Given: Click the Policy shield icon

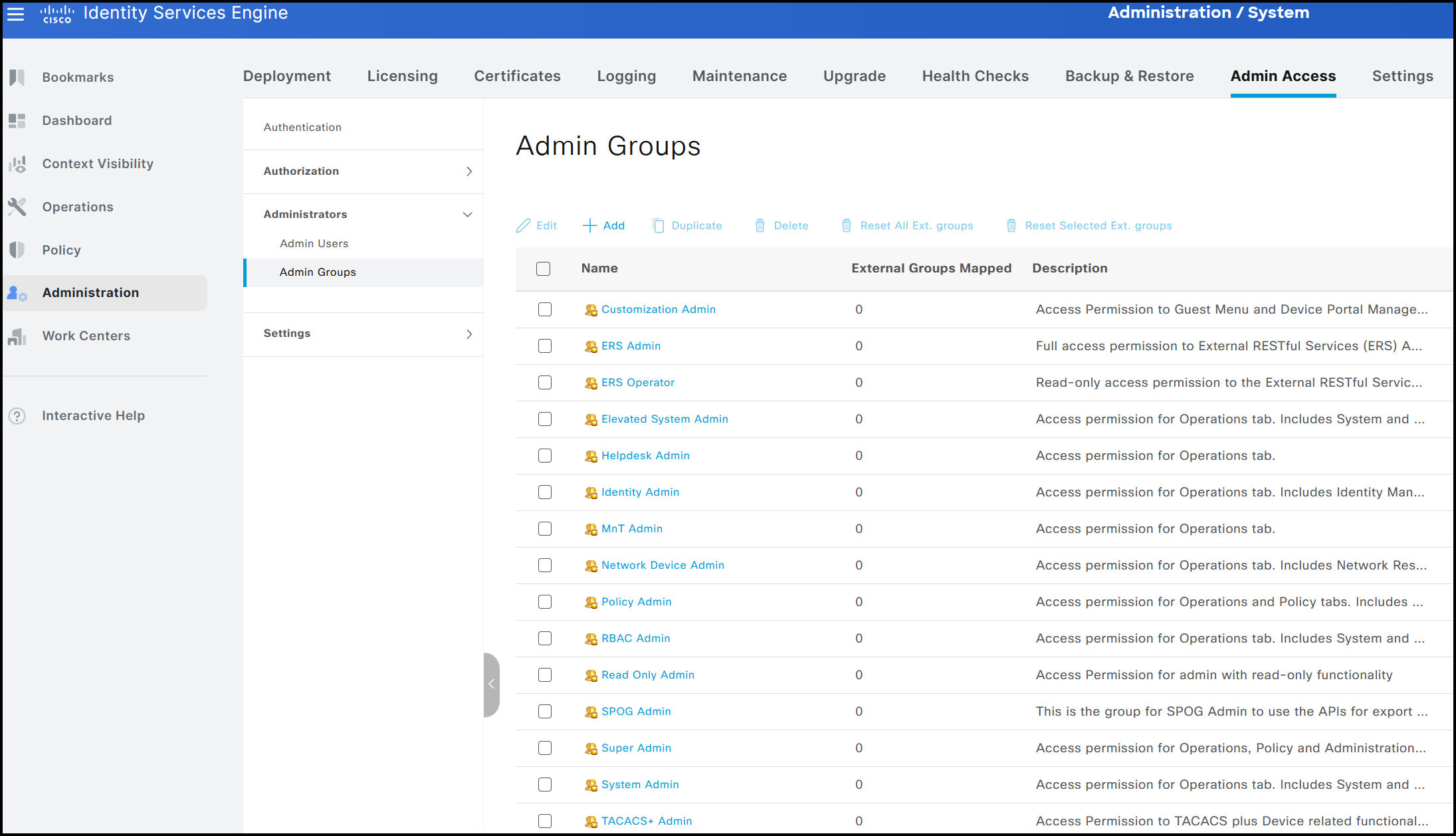Looking at the screenshot, I should click(x=17, y=250).
